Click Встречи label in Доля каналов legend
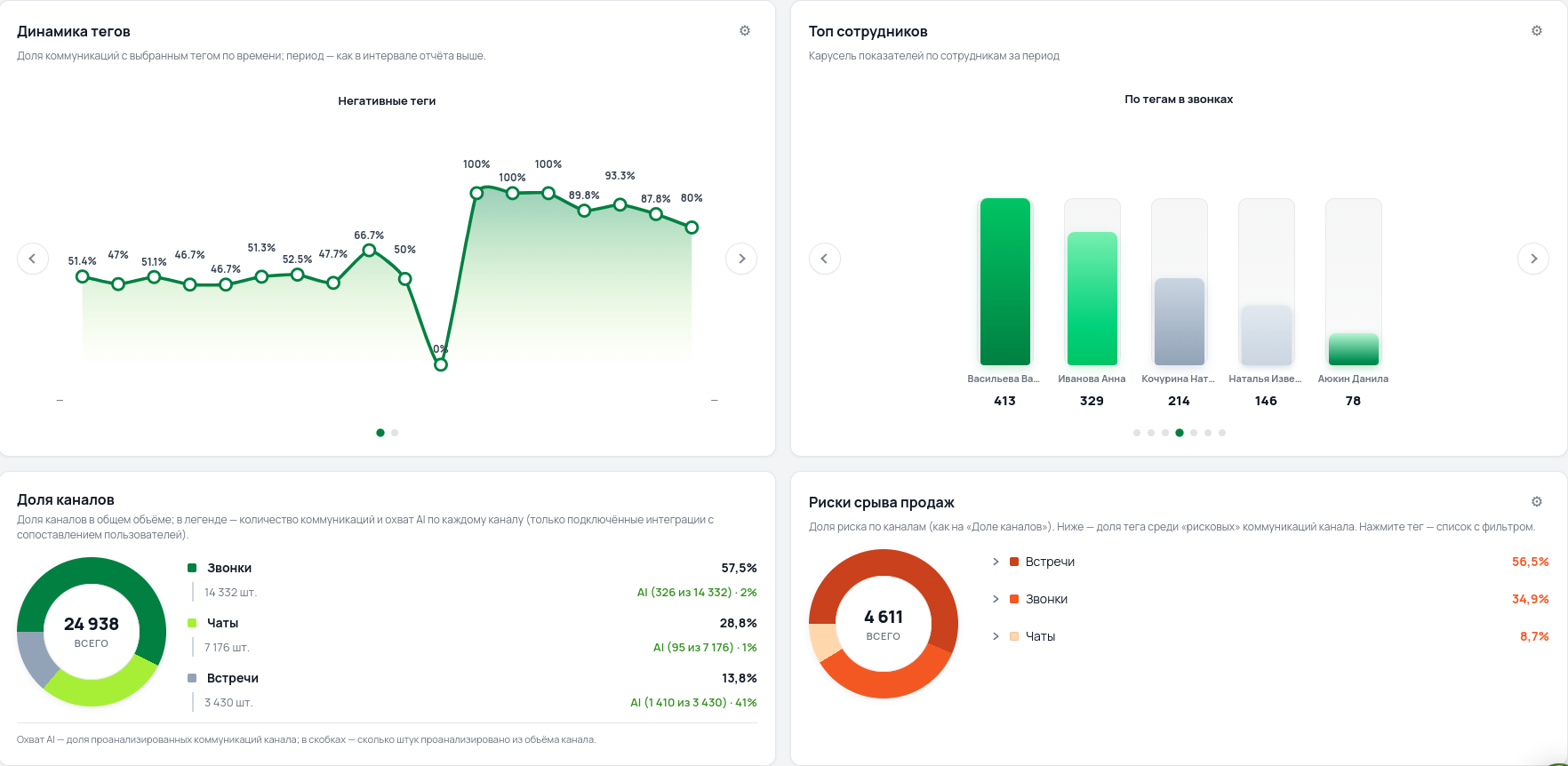 click(233, 678)
